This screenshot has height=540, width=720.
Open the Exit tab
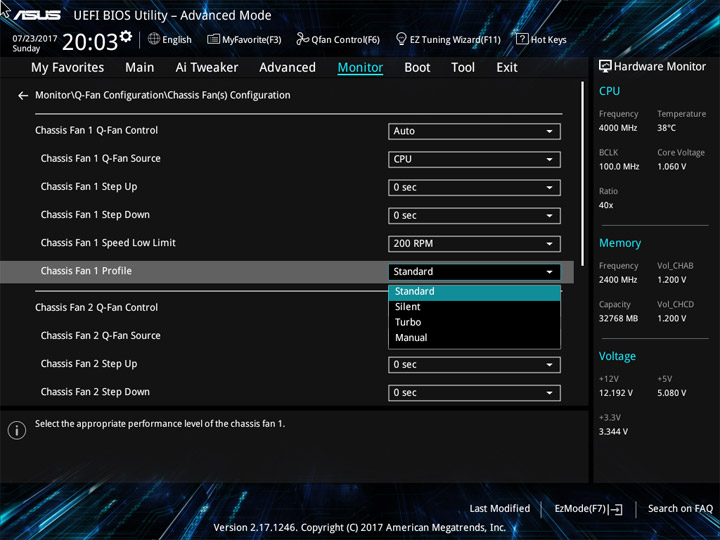[x=507, y=68]
